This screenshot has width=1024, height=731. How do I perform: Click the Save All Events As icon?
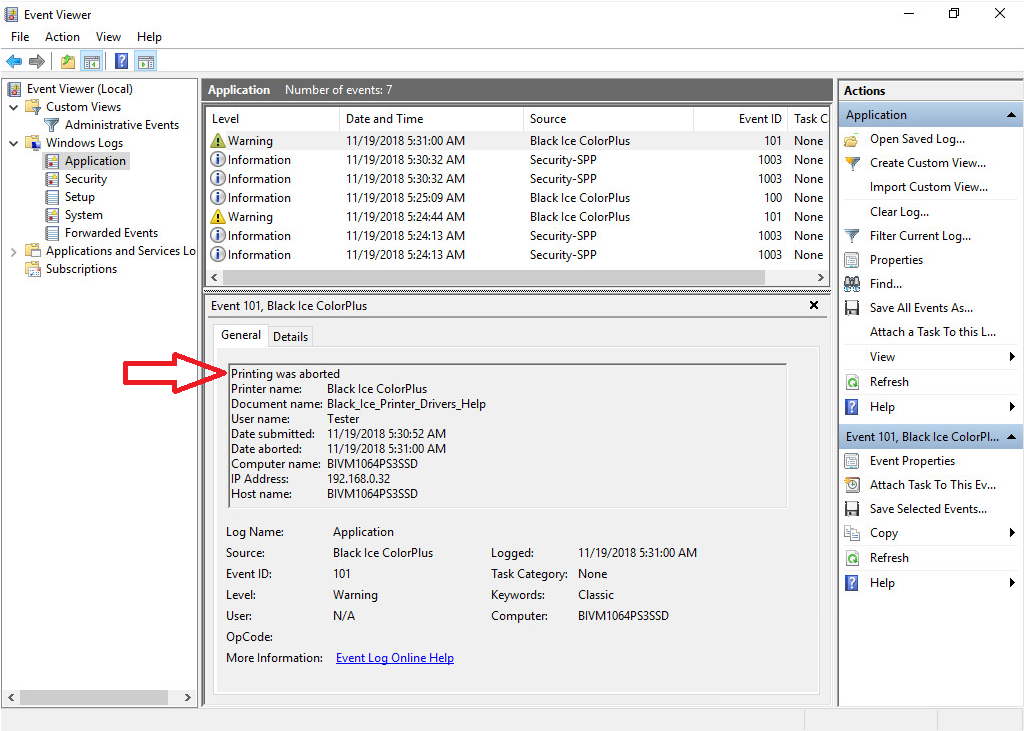click(x=852, y=308)
